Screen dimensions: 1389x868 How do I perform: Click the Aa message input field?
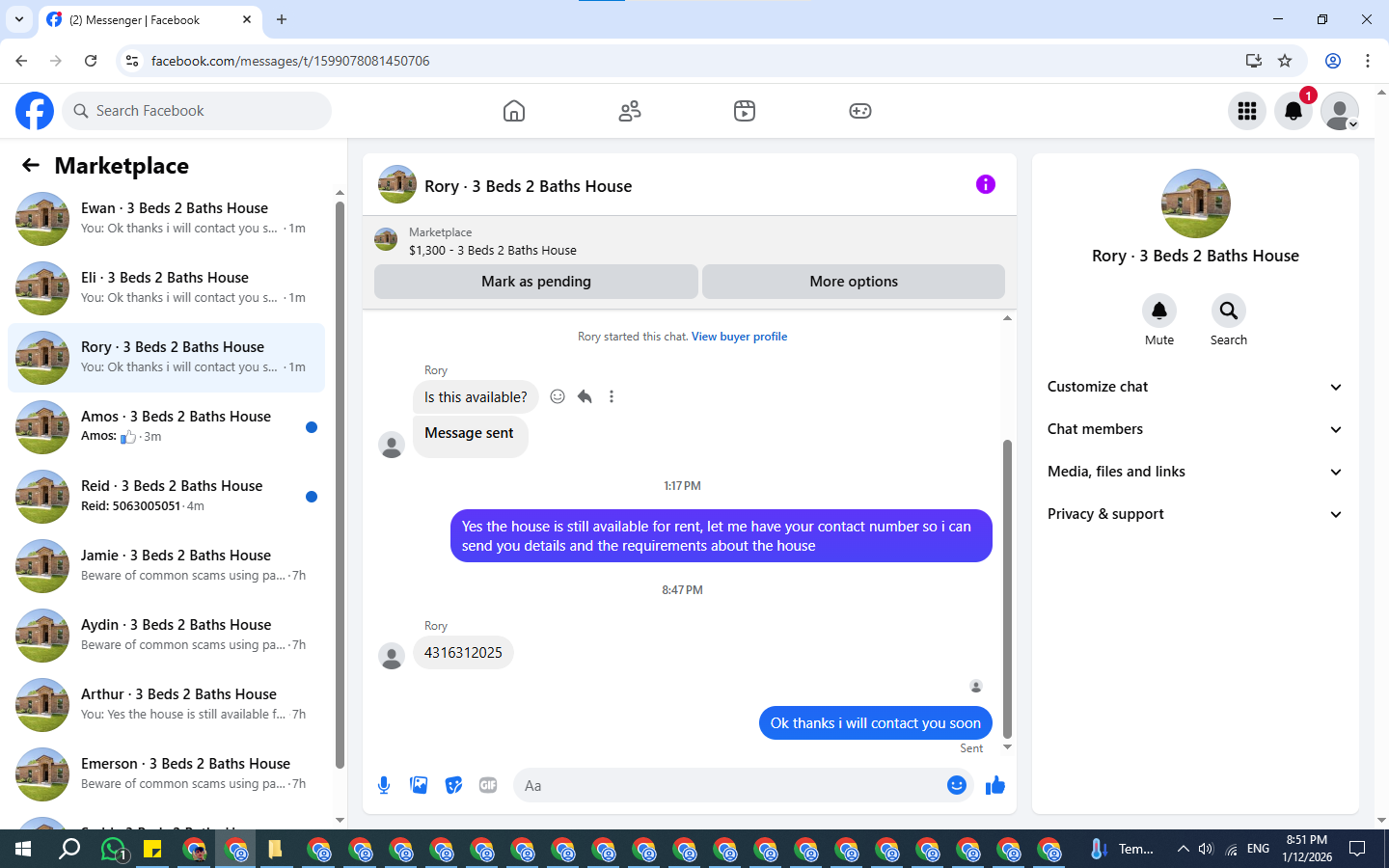click(x=728, y=785)
